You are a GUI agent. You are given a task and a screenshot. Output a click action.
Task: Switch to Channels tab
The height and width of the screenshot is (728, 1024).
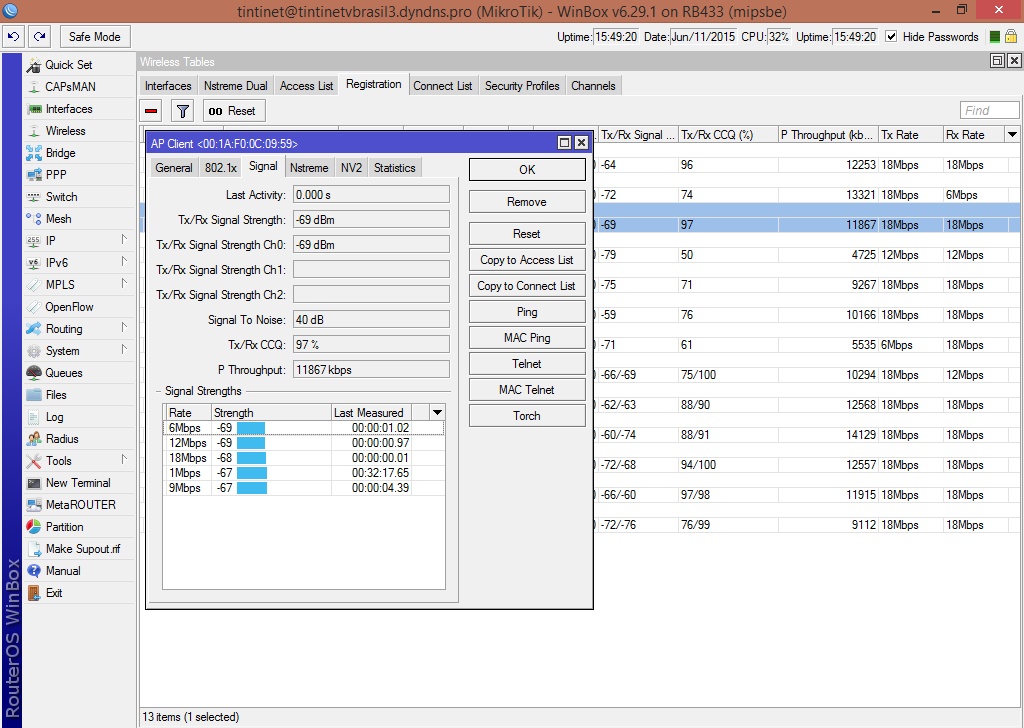[x=593, y=86]
